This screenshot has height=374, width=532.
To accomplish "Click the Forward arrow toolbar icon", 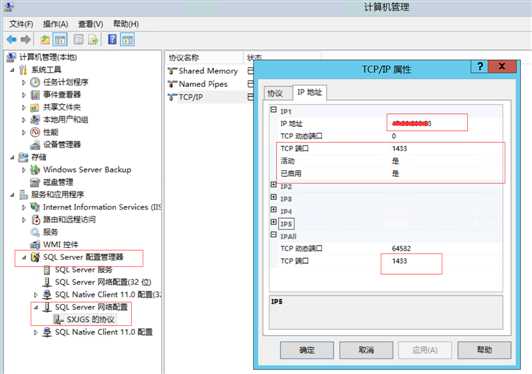I will tap(26, 40).
